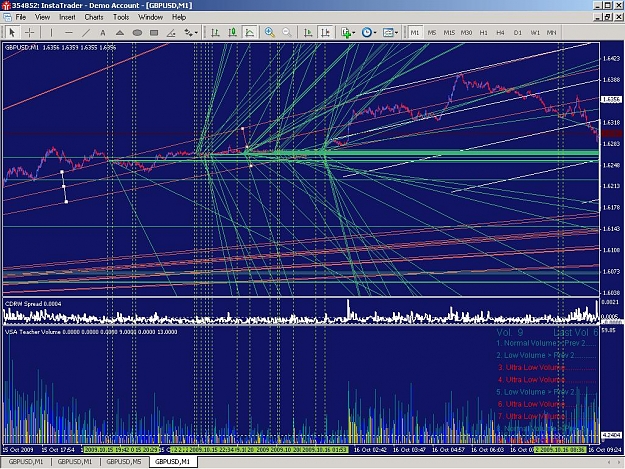Set timeframe to H1
The width and height of the screenshot is (625, 469).
coord(483,33)
